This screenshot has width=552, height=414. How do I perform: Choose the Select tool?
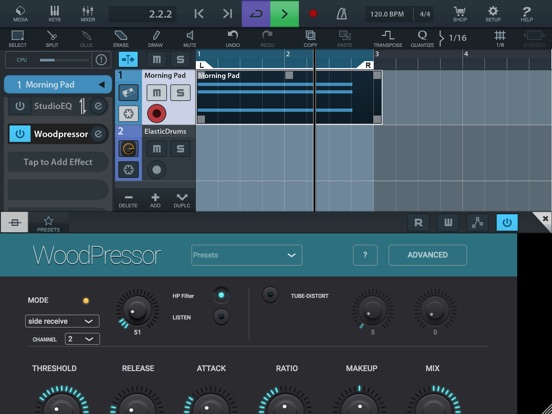coord(18,38)
